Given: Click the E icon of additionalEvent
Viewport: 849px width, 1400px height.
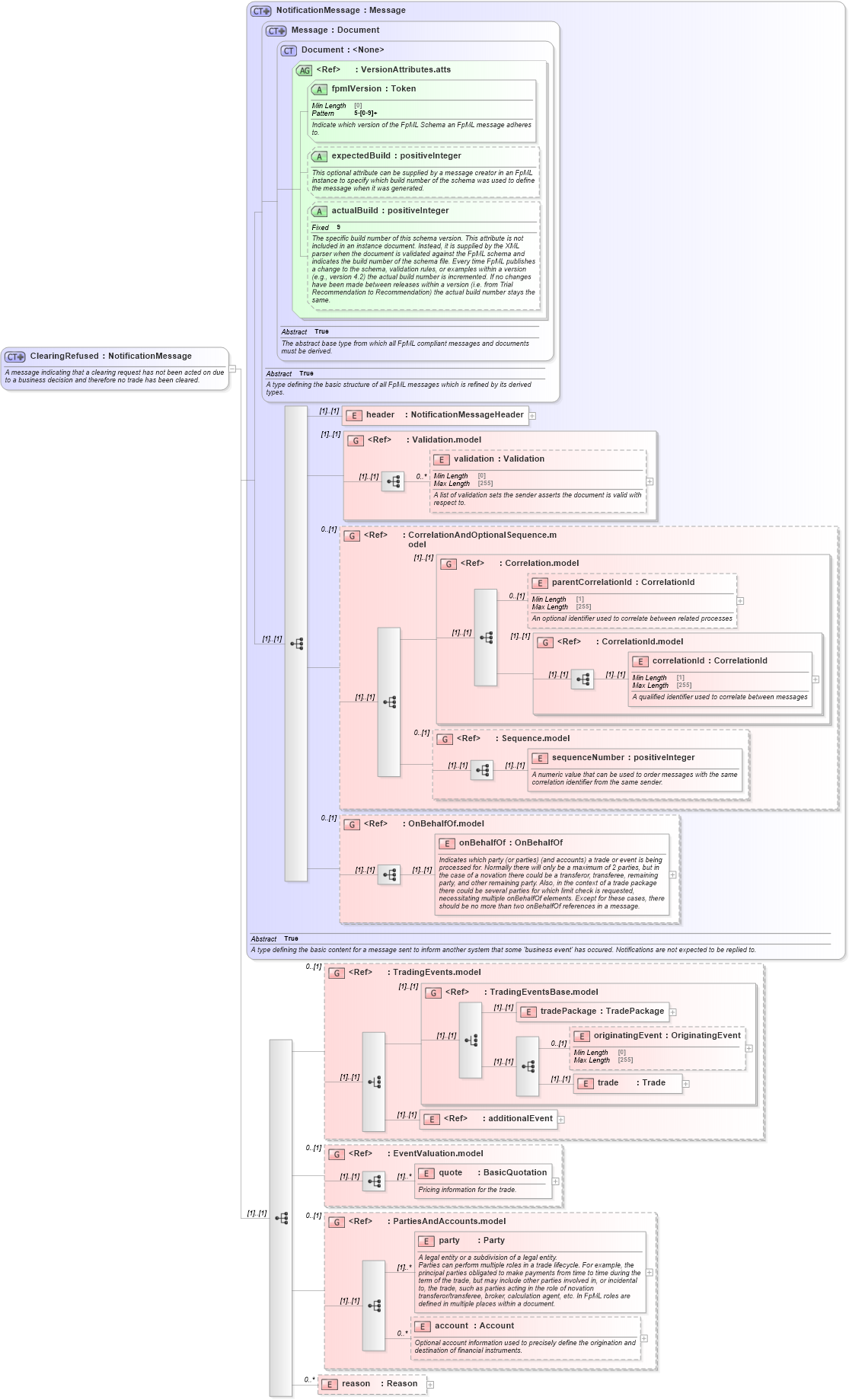Looking at the screenshot, I should (x=432, y=1119).
